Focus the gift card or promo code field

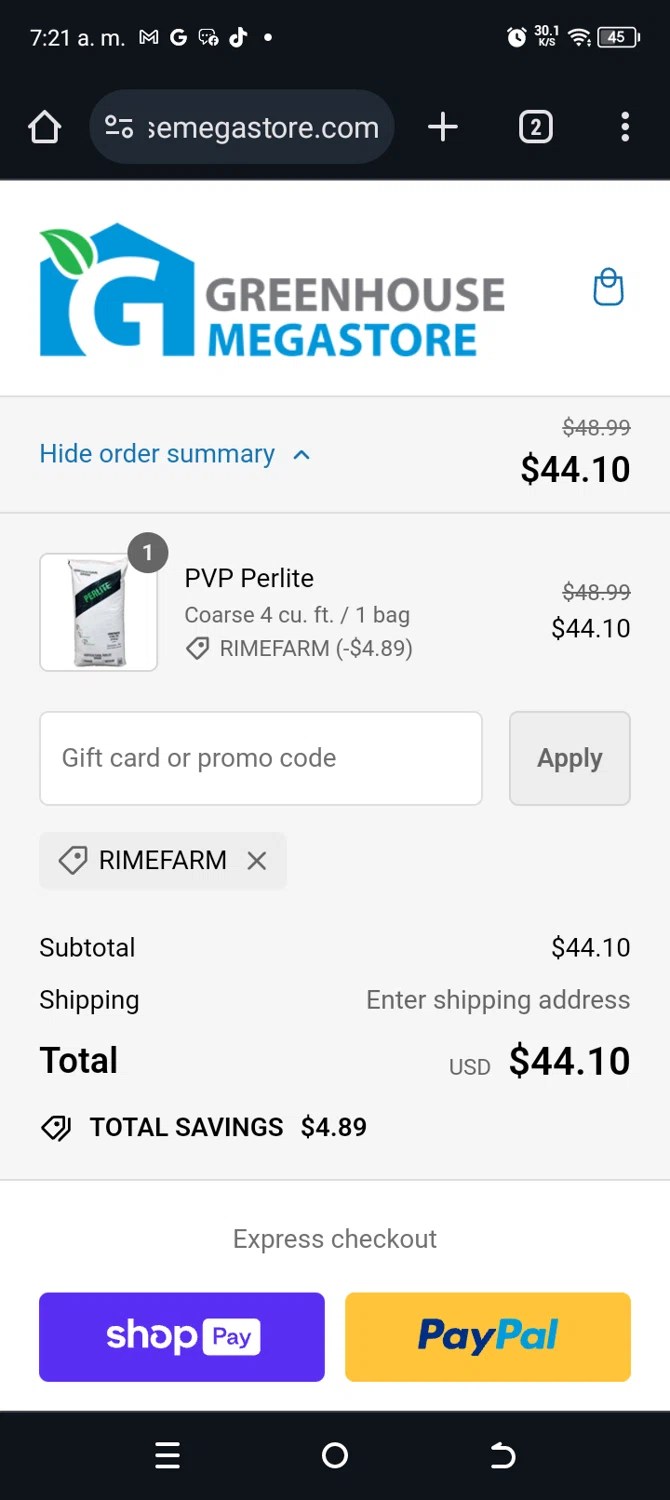260,758
